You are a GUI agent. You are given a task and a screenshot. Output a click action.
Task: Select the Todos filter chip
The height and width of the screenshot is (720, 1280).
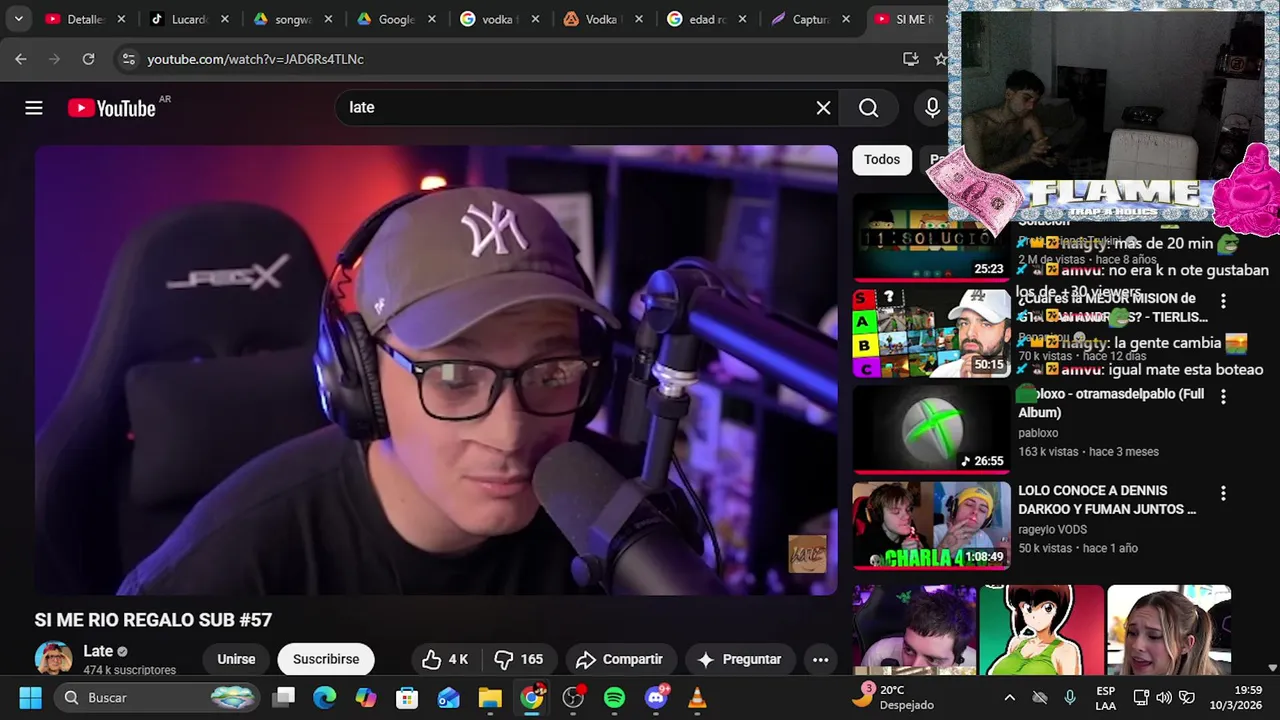(x=882, y=159)
